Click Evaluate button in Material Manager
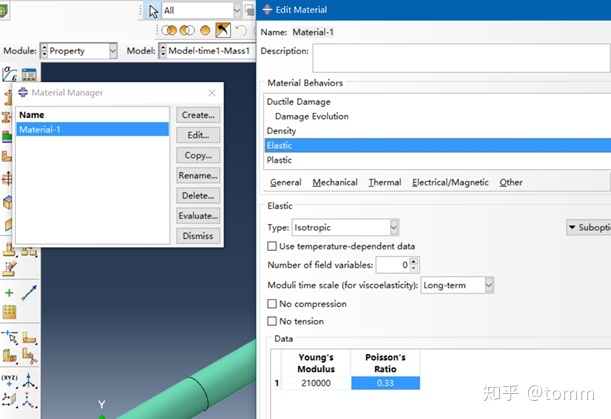The image size is (611, 419). [198, 216]
